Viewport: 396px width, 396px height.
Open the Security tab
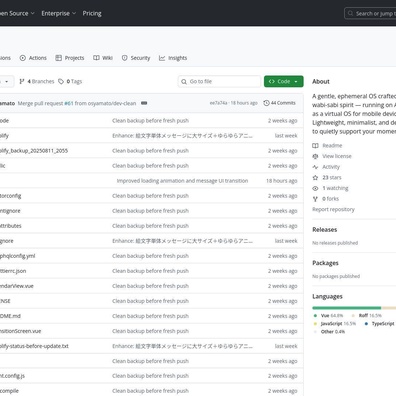coord(136,58)
